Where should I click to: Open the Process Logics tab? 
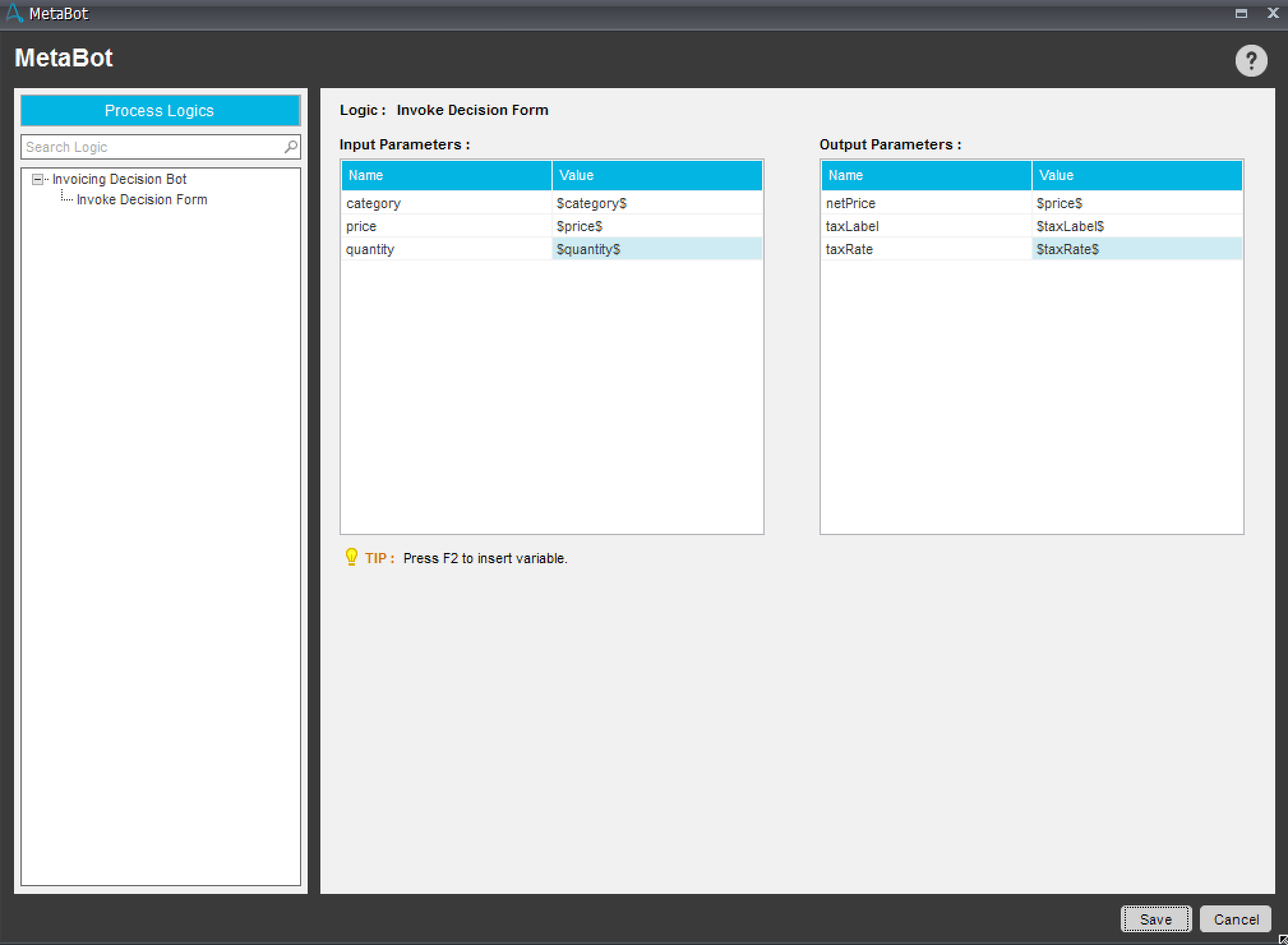pyautogui.click(x=160, y=110)
